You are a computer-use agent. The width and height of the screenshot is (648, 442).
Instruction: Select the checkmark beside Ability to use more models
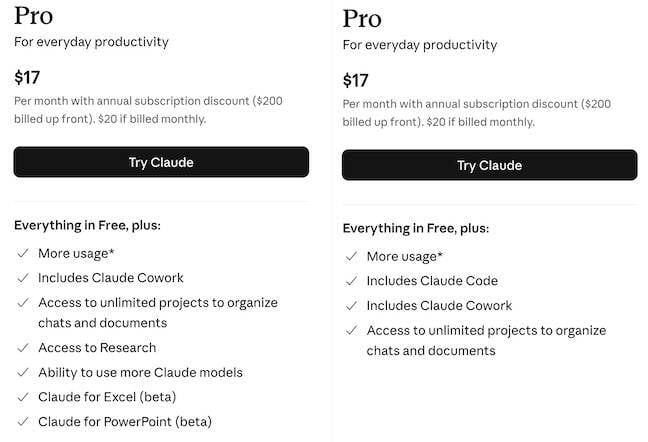22,372
